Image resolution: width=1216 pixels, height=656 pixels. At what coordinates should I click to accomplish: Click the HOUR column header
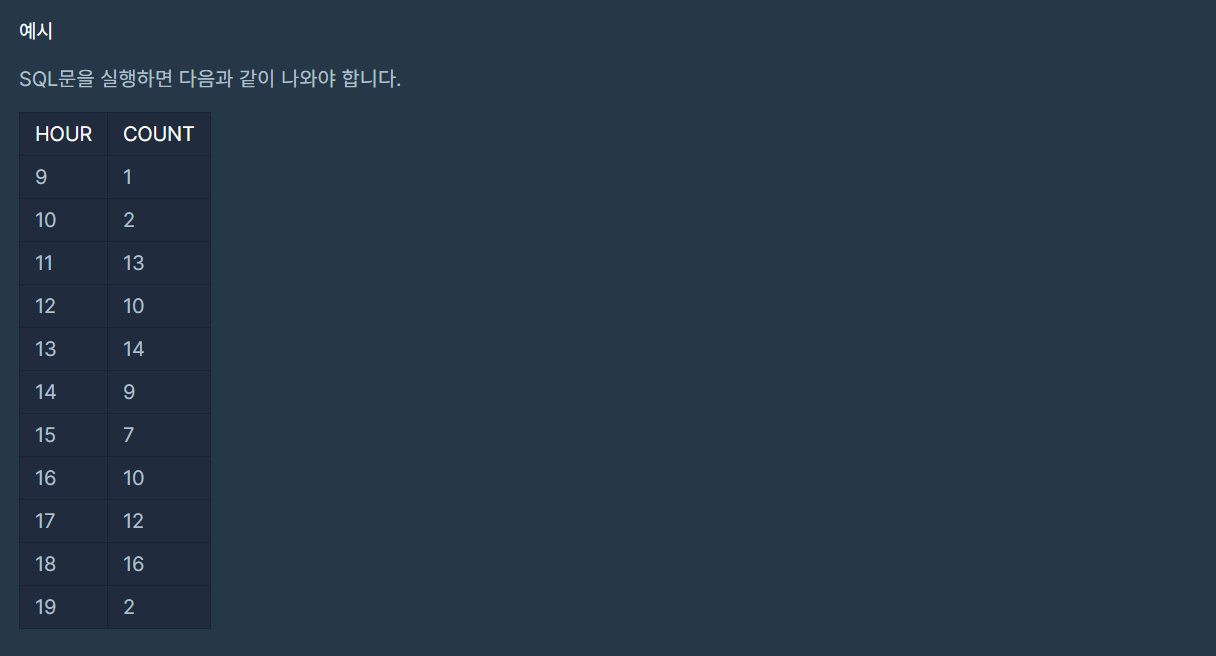(x=63, y=134)
